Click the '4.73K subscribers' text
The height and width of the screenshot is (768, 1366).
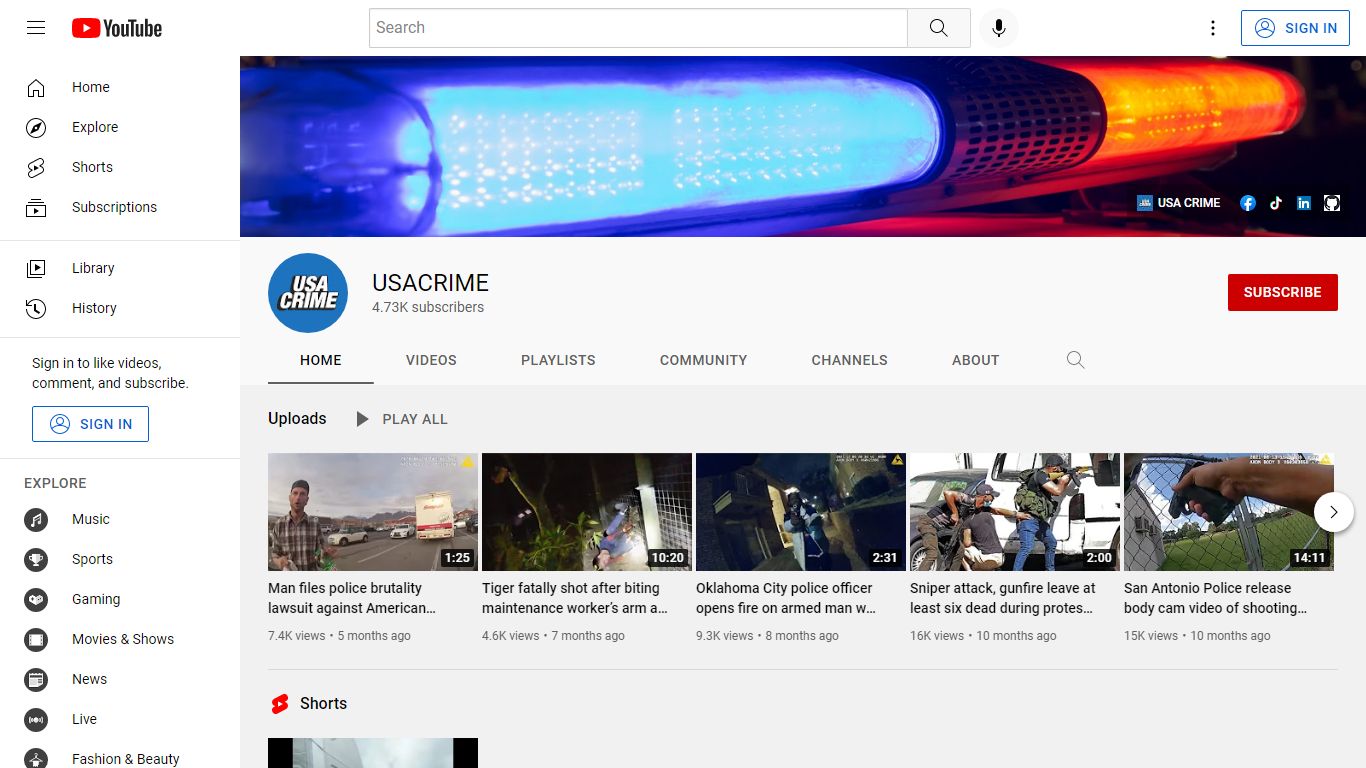click(428, 308)
